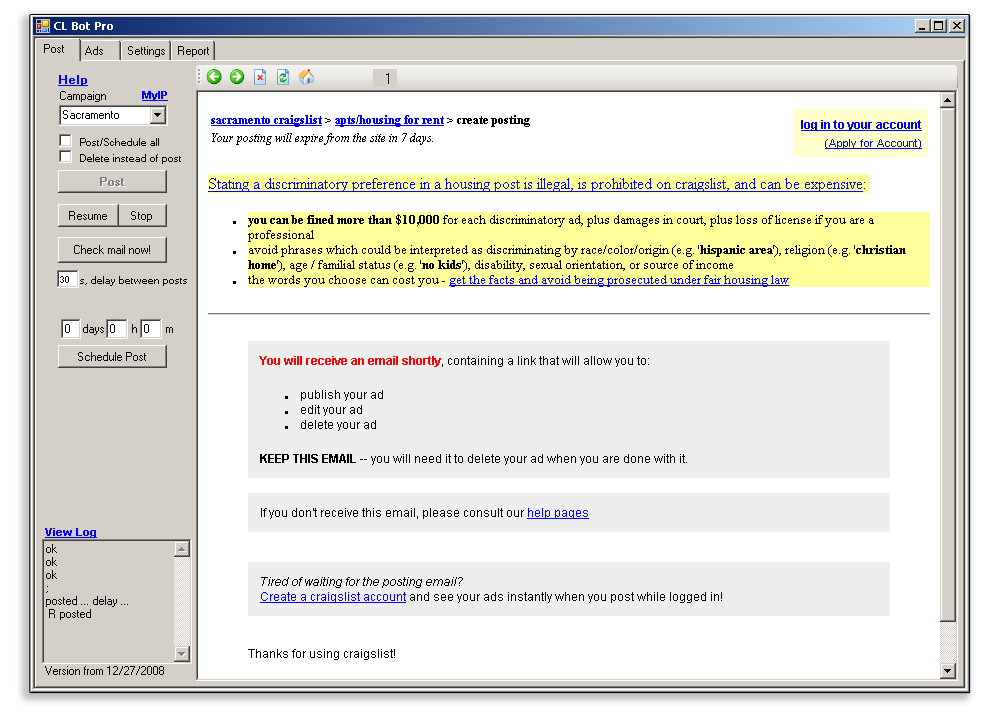Open the MyIP link
Image resolution: width=1000 pixels, height=720 pixels.
154,95
